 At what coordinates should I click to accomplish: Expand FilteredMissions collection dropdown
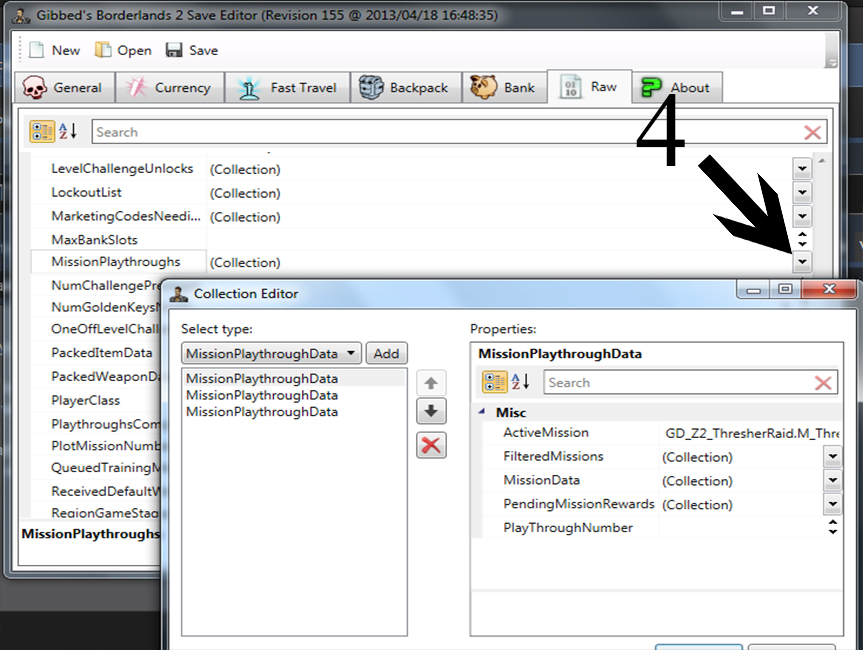pyautogui.click(x=833, y=456)
